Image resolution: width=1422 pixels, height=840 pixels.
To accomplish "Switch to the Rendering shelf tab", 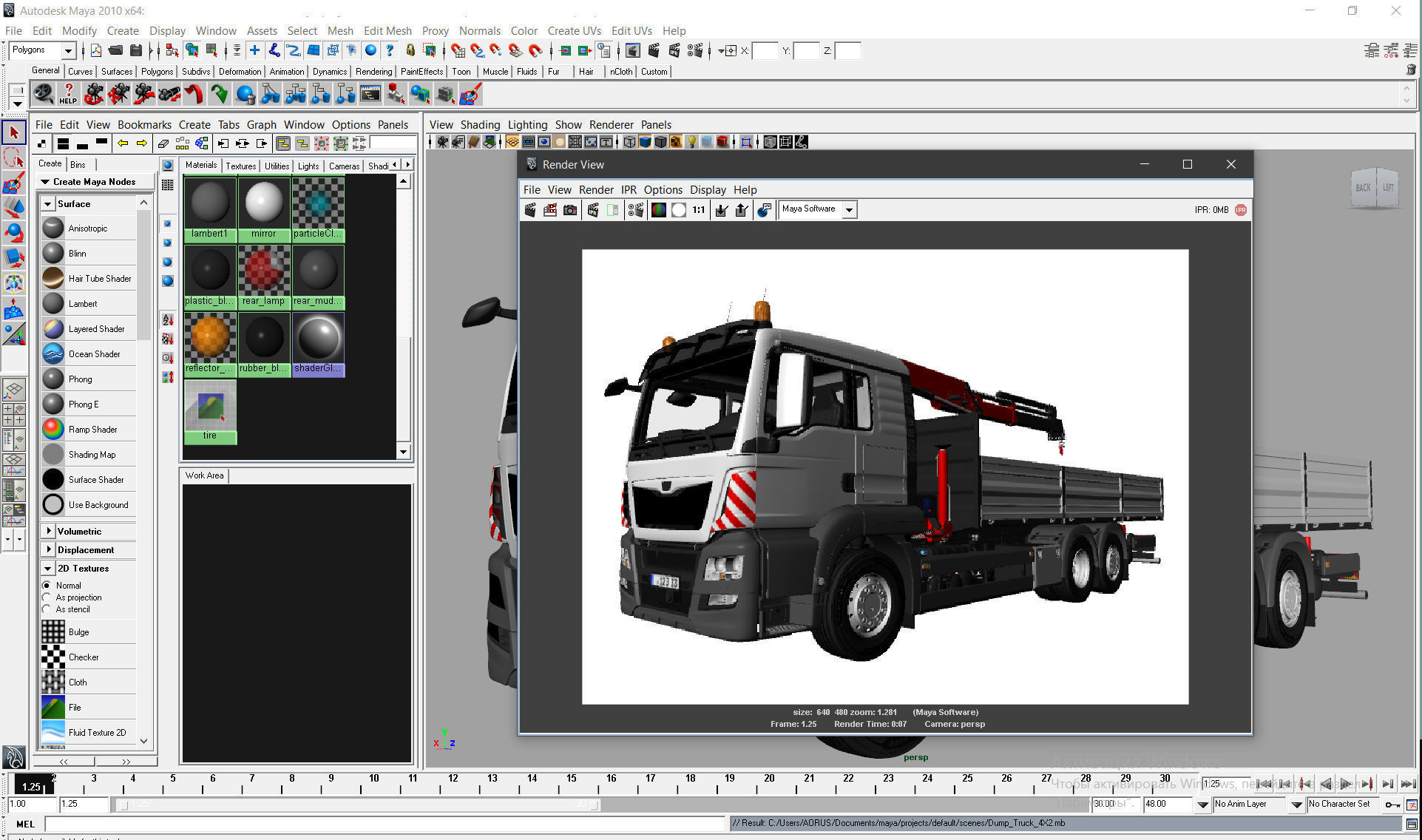I will click(373, 72).
